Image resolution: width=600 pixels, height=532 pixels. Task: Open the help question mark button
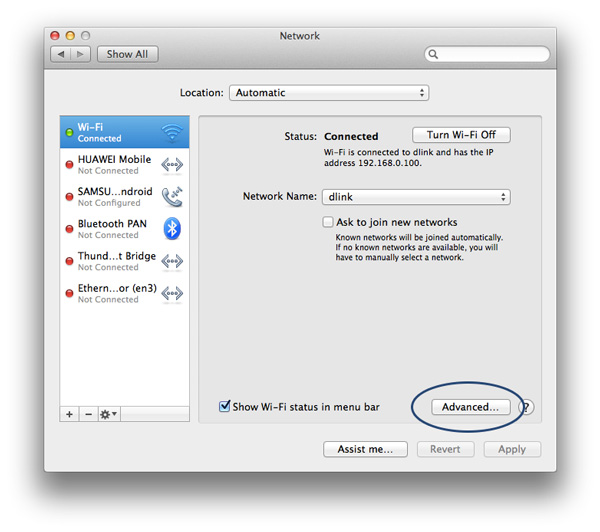[527, 407]
